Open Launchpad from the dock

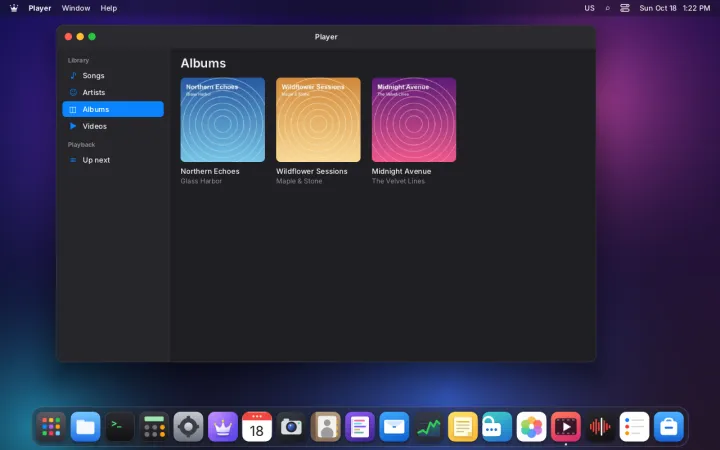(x=51, y=427)
